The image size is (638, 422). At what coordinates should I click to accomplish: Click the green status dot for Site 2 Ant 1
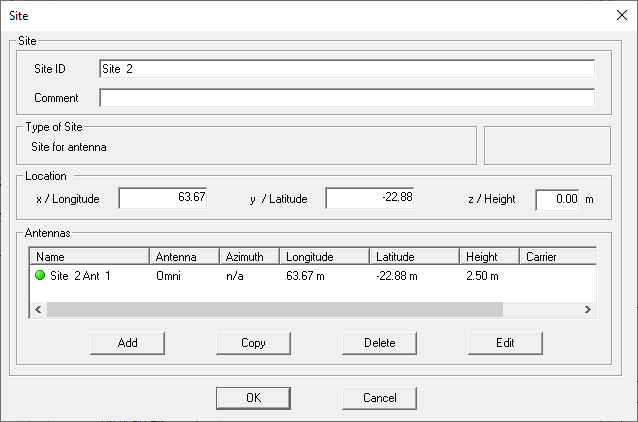pos(41,275)
